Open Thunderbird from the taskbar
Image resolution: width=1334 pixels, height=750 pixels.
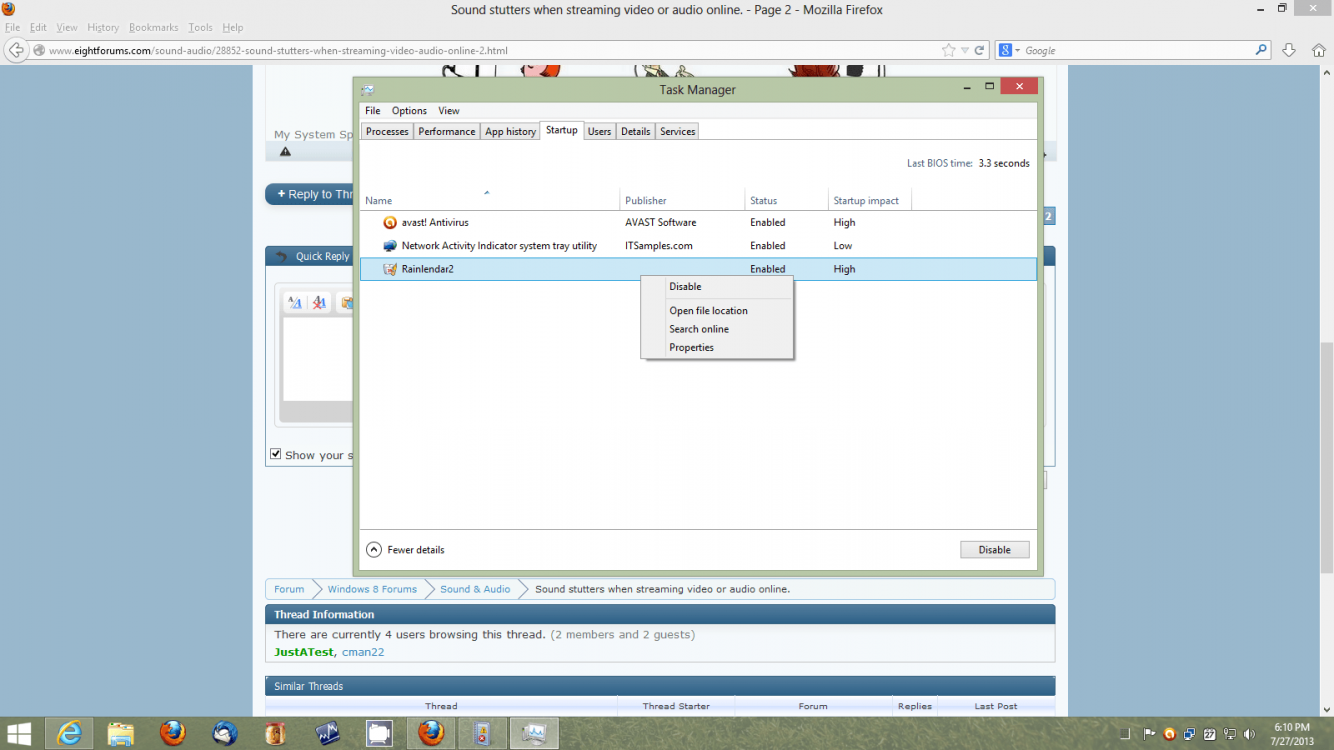(x=225, y=734)
